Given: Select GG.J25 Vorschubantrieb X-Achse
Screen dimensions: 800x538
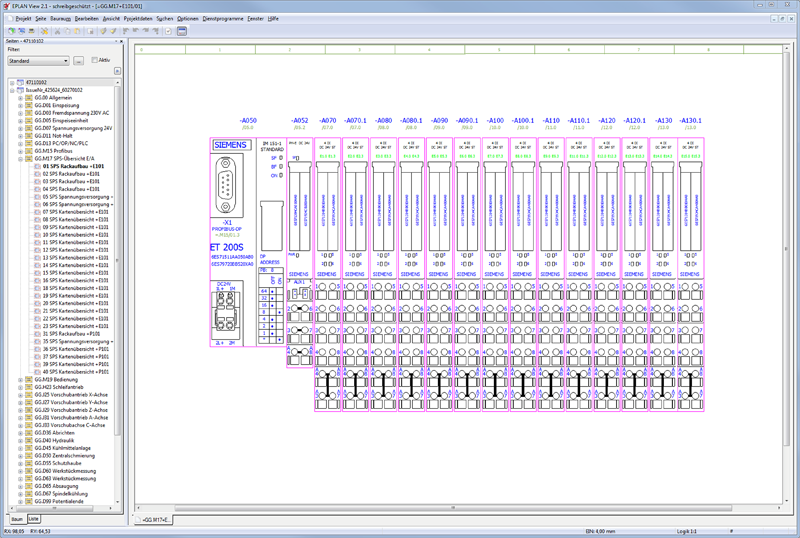Looking at the screenshot, I should 71,395.
